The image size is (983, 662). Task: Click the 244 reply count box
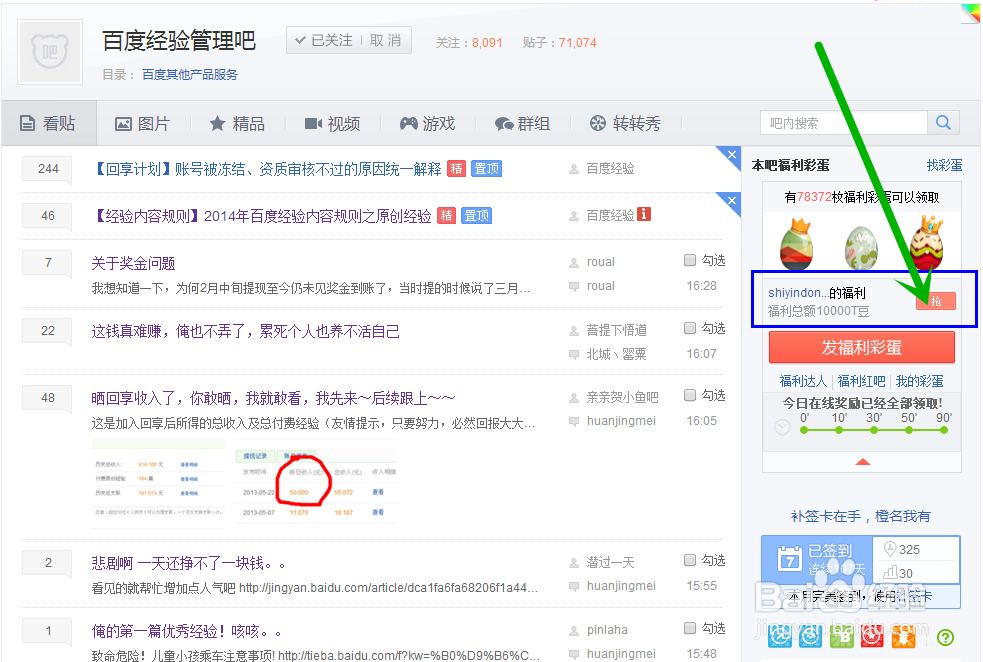[48, 169]
